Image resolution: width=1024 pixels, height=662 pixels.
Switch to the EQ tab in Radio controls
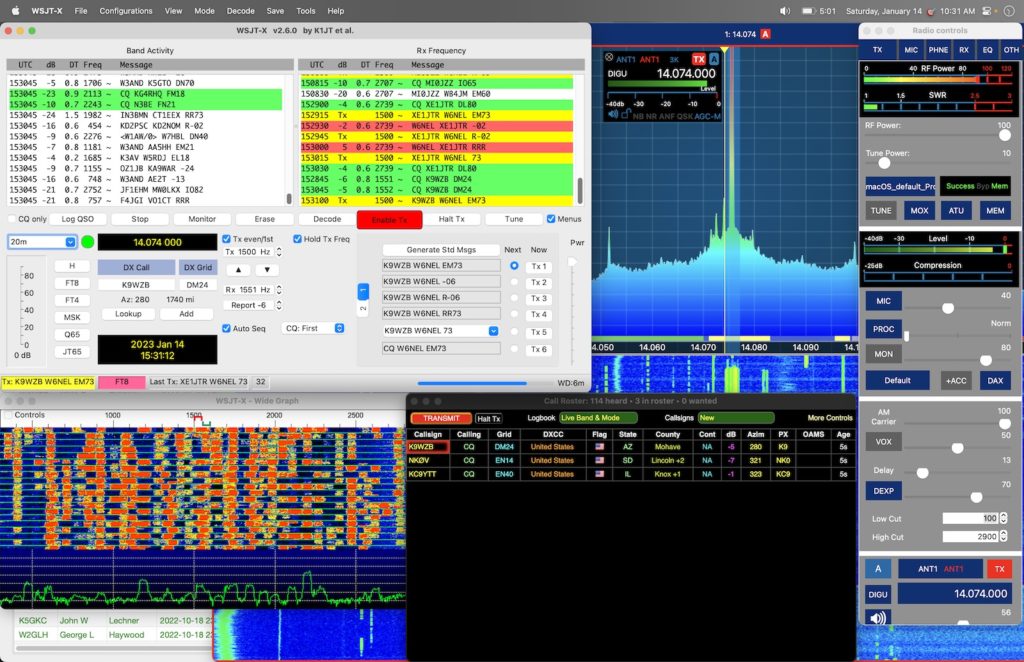tap(988, 50)
